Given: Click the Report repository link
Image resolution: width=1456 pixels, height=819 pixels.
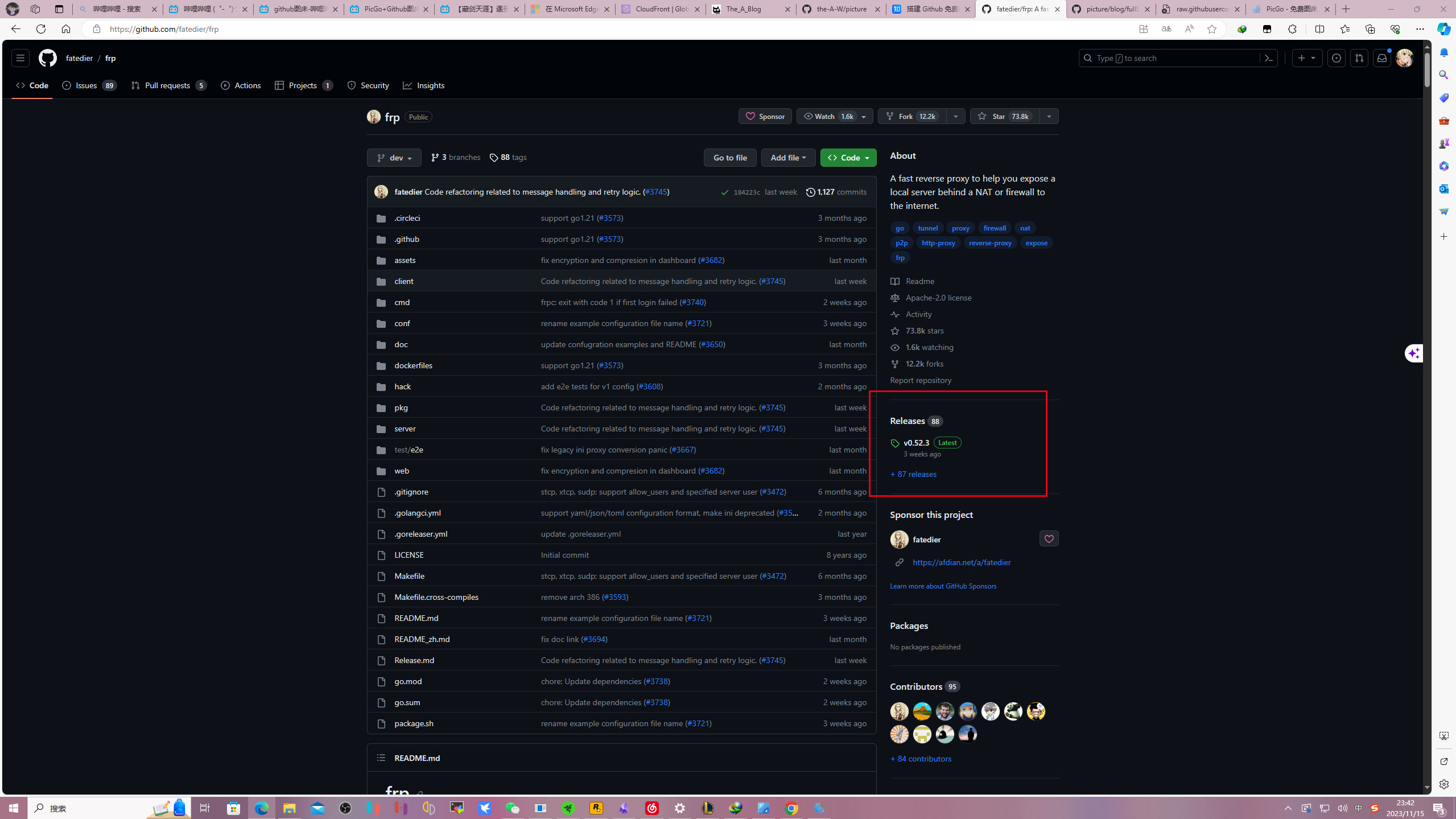Looking at the screenshot, I should pos(921,380).
